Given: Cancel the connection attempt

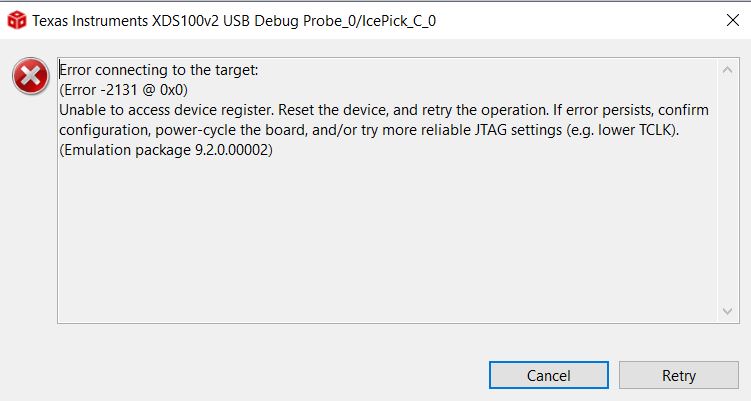Looking at the screenshot, I should point(548,375).
